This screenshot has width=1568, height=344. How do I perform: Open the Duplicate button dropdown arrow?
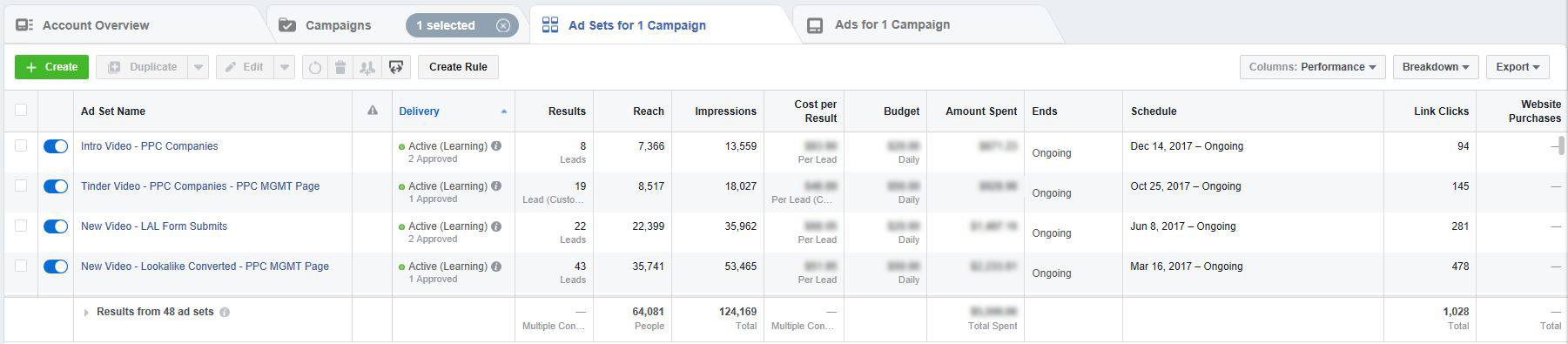199,67
